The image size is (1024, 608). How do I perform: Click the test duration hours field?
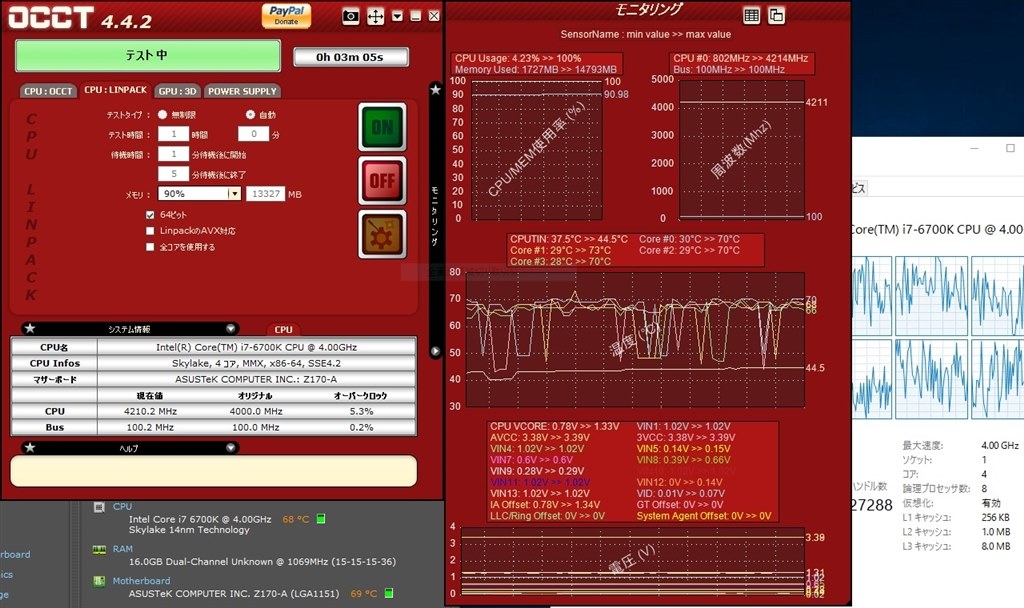pos(174,134)
